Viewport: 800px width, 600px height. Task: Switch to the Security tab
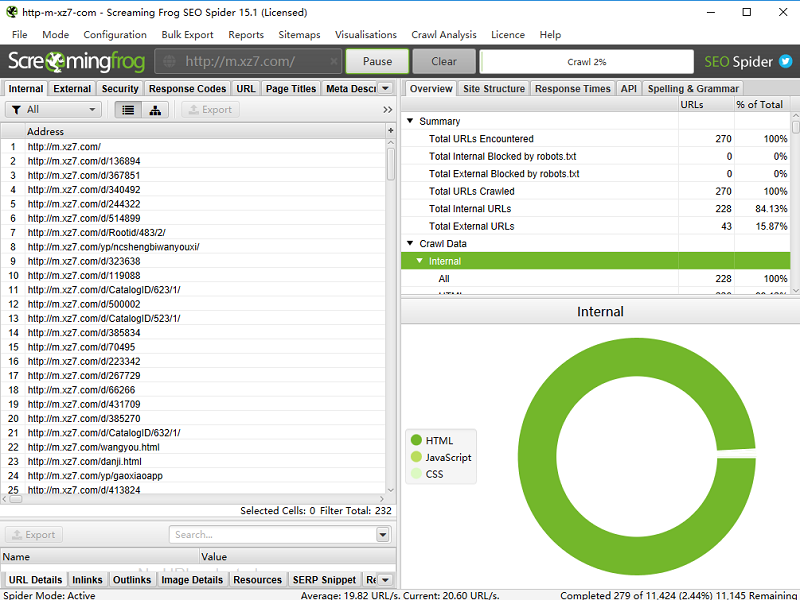click(x=120, y=88)
